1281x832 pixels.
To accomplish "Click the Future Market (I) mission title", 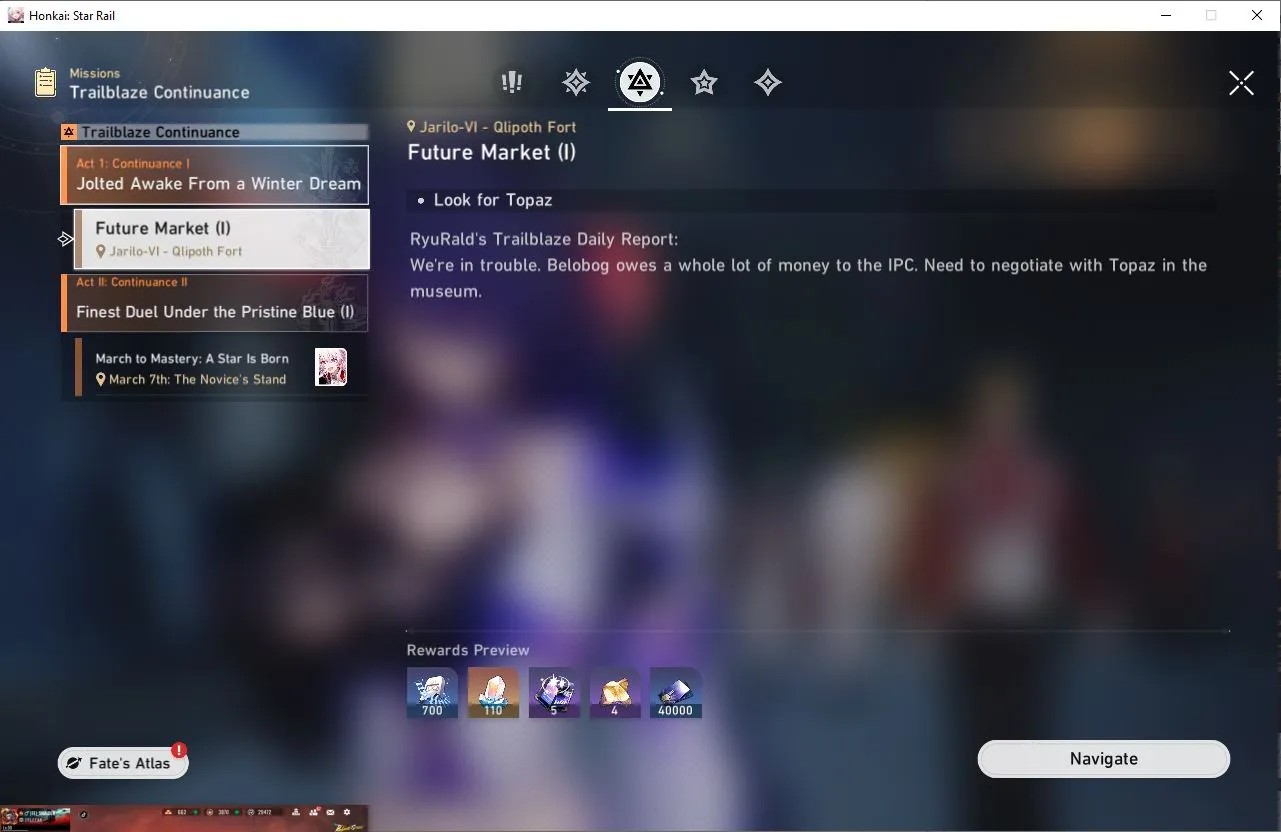I will click(492, 152).
